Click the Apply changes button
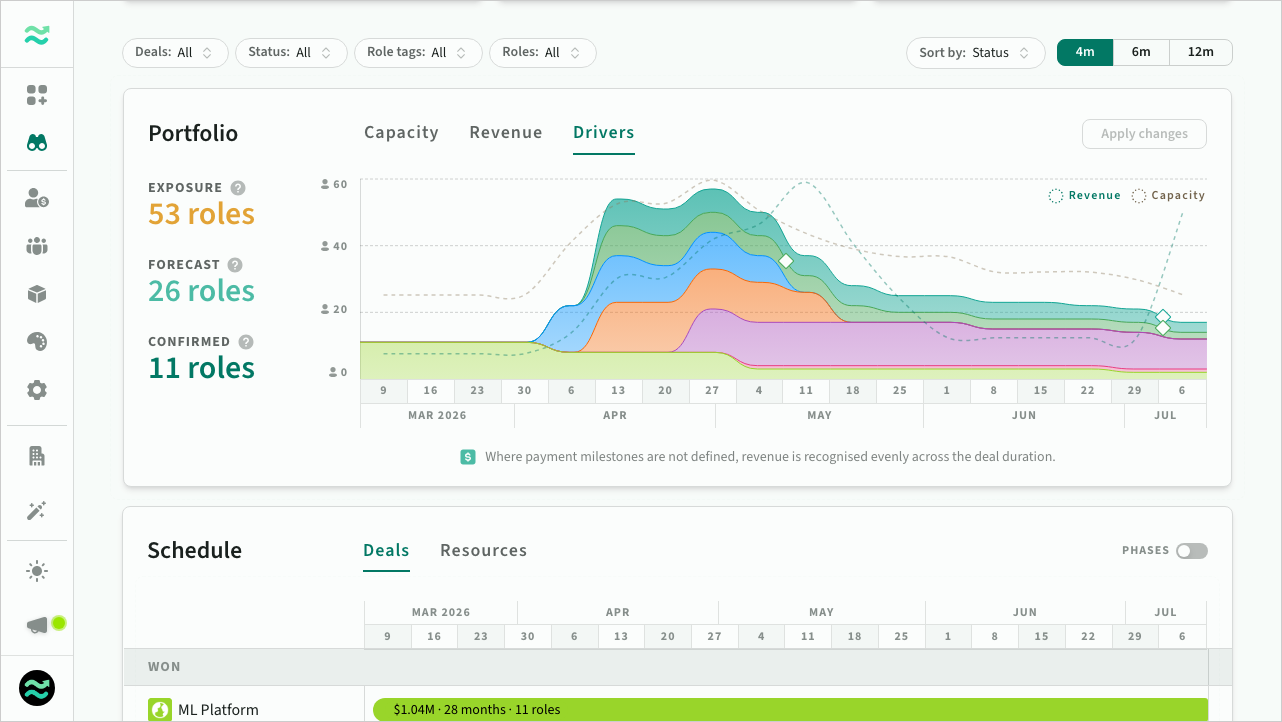Screen dimensions: 1282x722 1144,134
